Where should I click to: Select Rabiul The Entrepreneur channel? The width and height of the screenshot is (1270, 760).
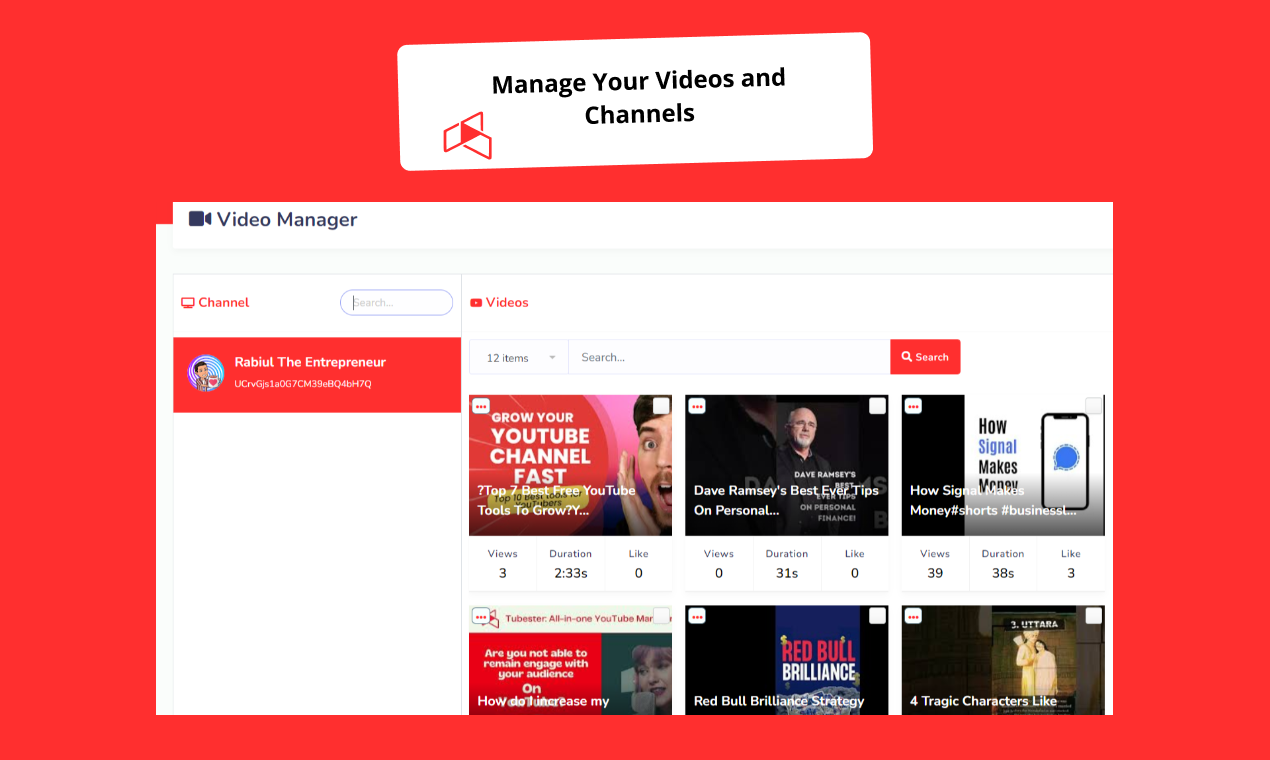[317, 374]
